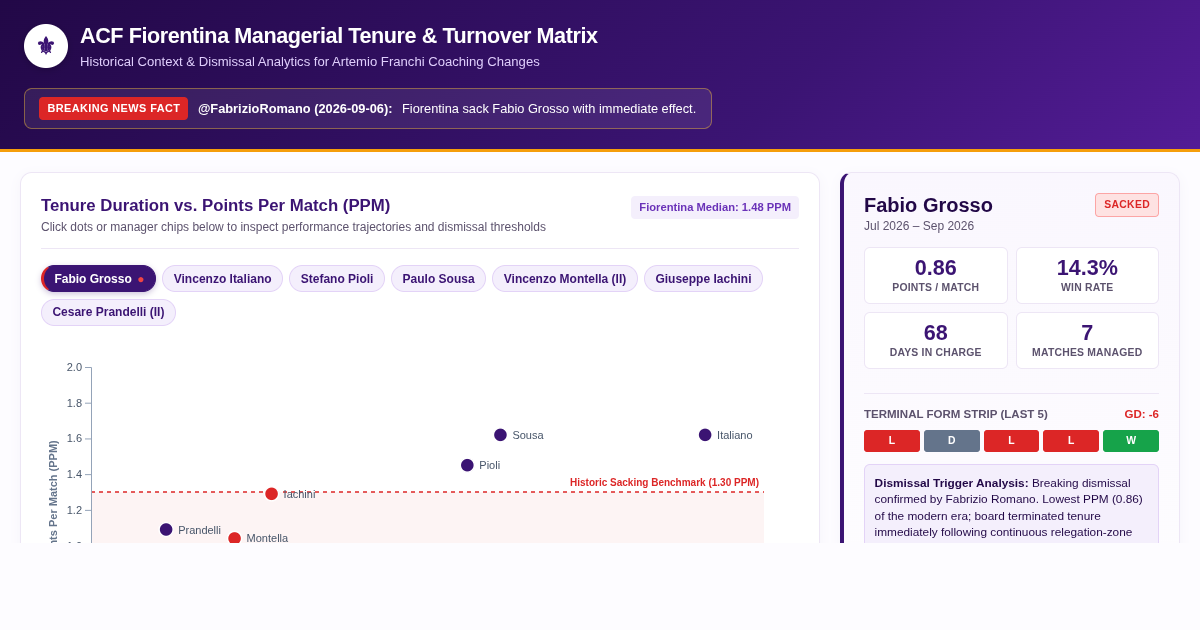Click the Italiano data point on chart
Viewport: 1200px width, 630px height.
(705, 435)
